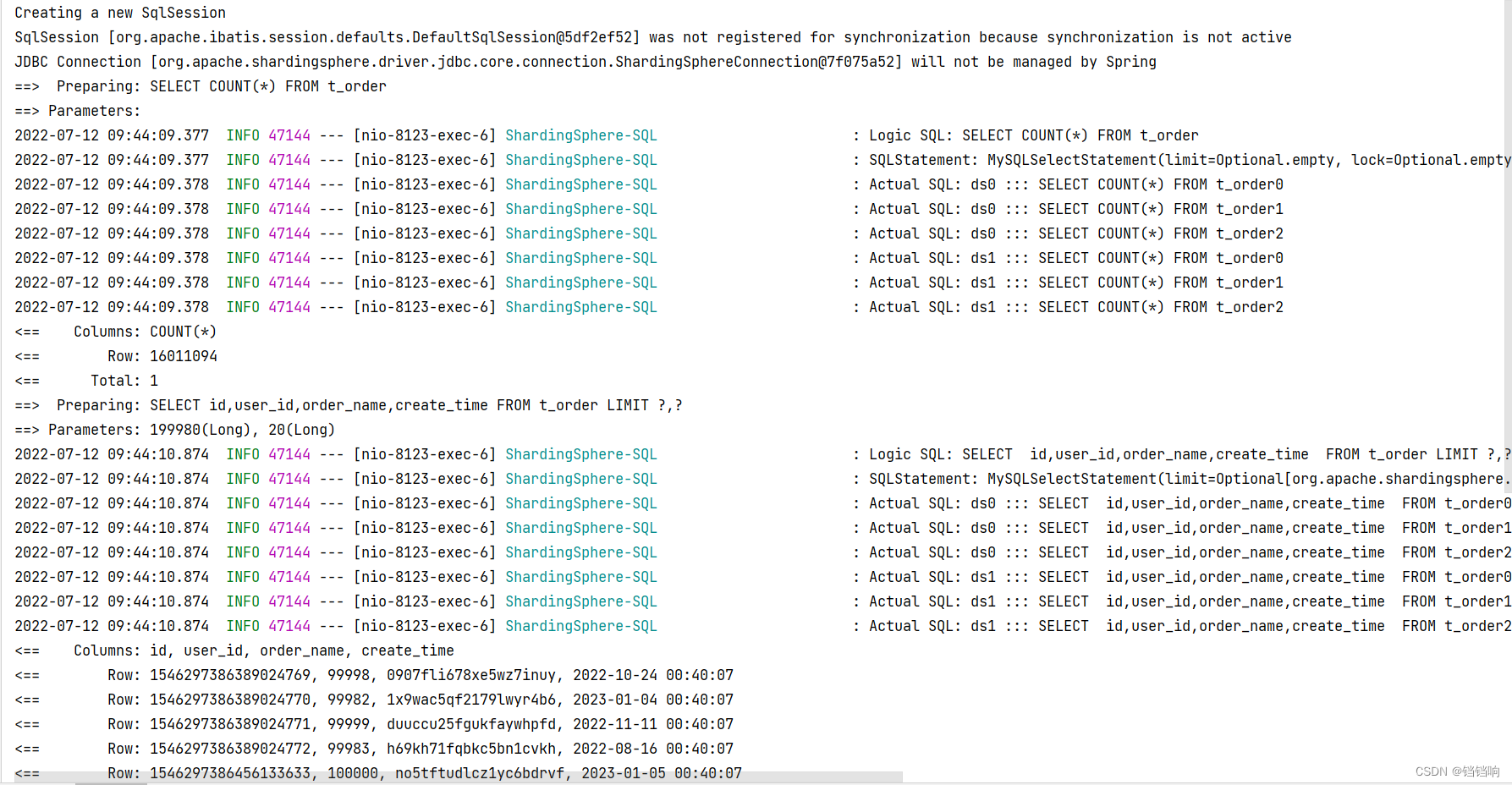
Task: Click the row with id 1546297386389024769
Action: [374, 675]
